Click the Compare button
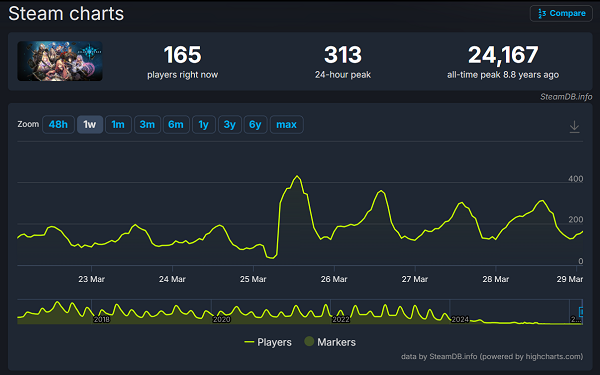600x375 pixels. click(561, 13)
